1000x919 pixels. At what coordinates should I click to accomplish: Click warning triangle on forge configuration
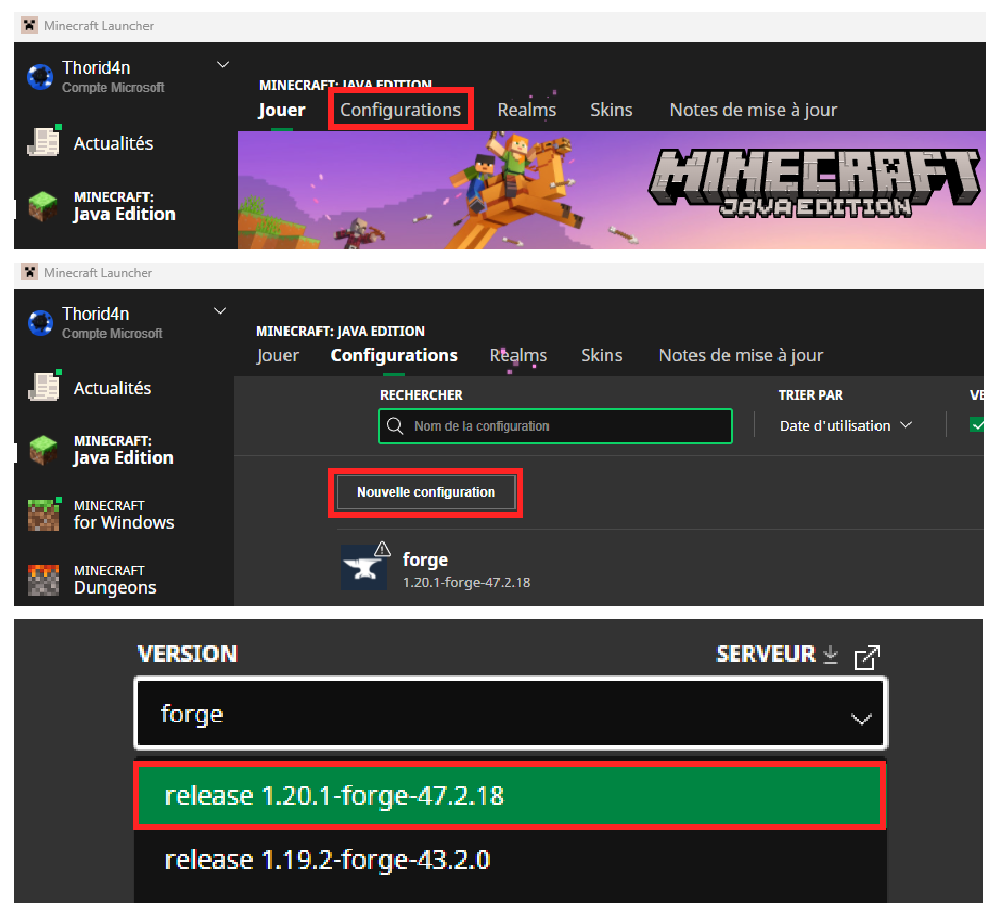coord(382,548)
